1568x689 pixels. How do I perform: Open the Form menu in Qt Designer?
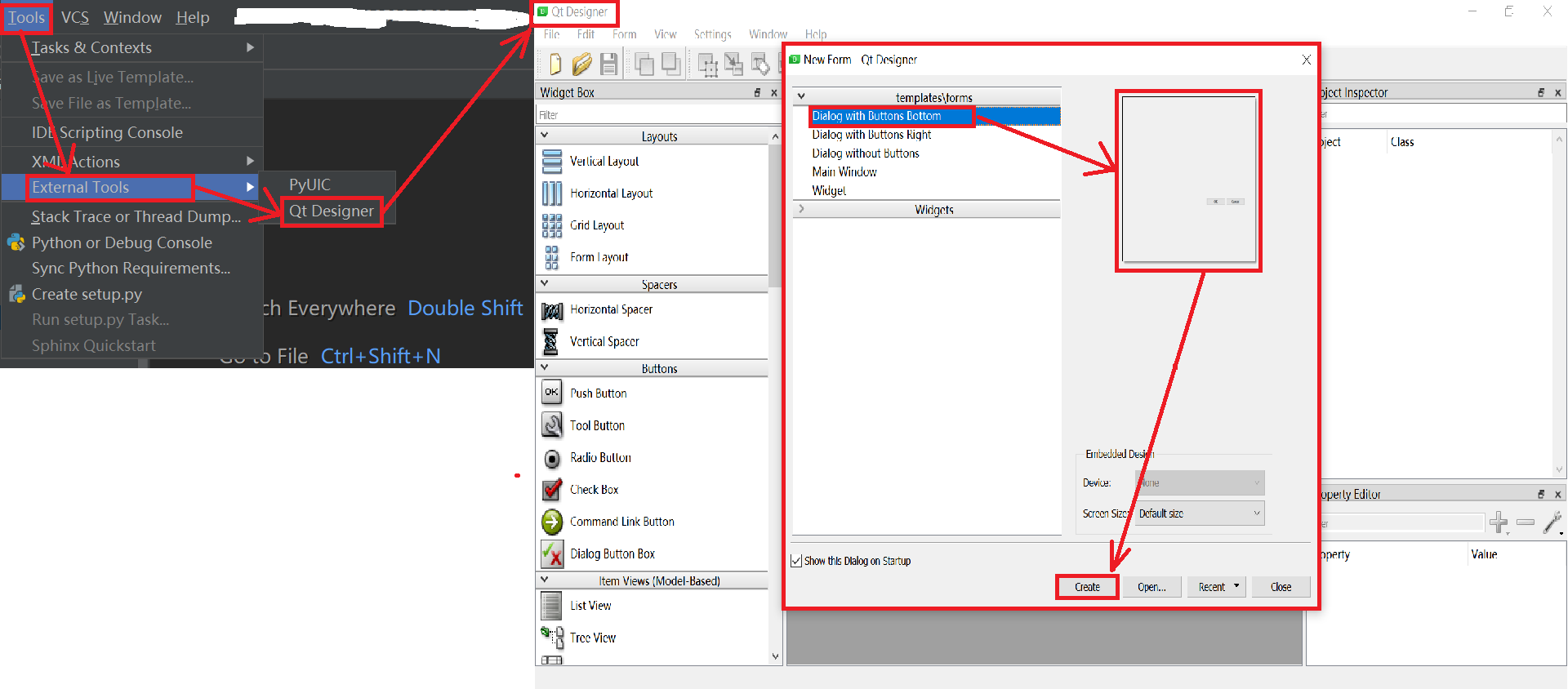pos(624,34)
